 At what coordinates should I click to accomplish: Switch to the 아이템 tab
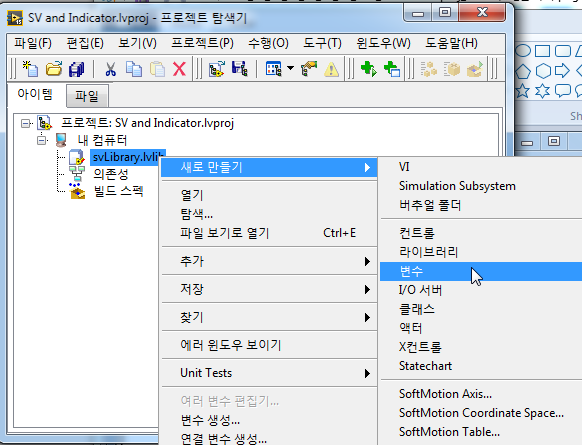tap(35, 94)
